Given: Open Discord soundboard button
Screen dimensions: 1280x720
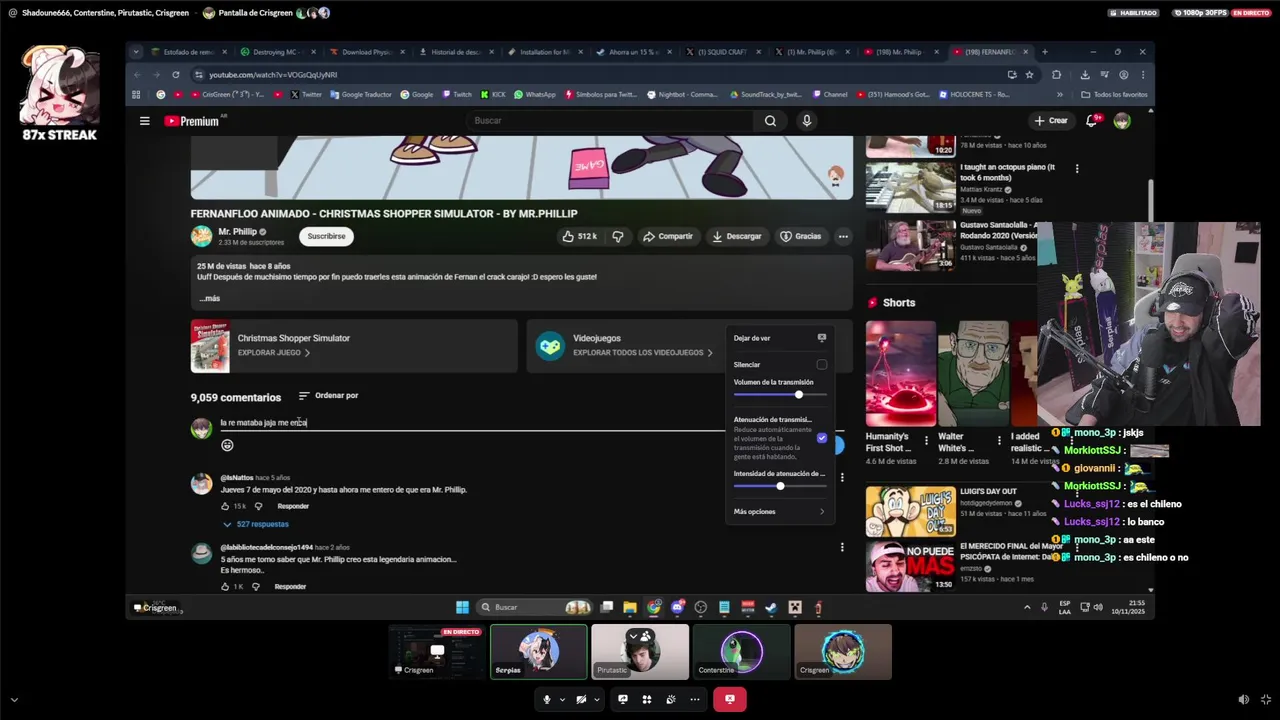Looking at the screenshot, I should click(x=671, y=700).
